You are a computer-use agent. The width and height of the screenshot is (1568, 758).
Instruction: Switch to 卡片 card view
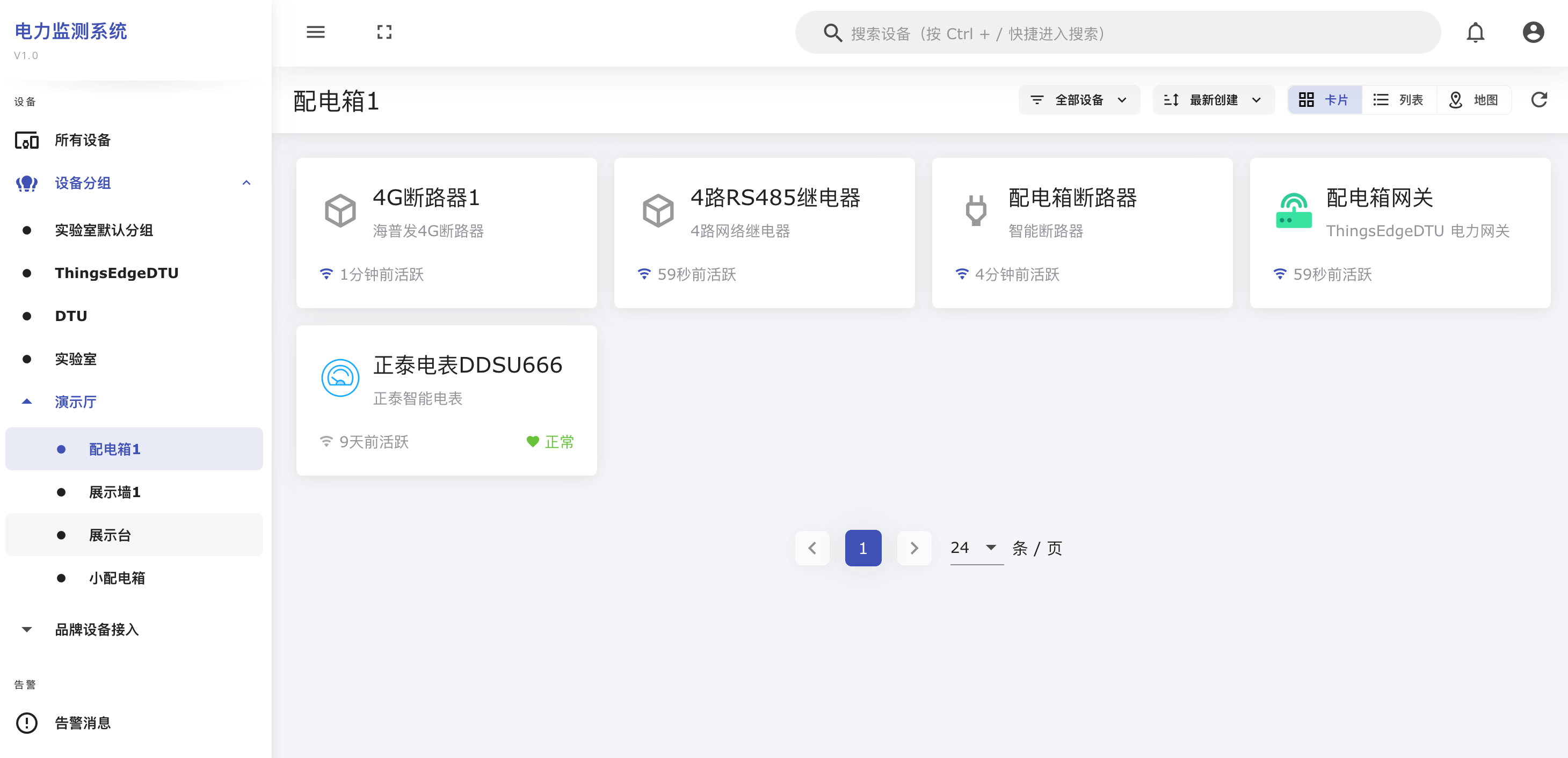pos(1325,100)
